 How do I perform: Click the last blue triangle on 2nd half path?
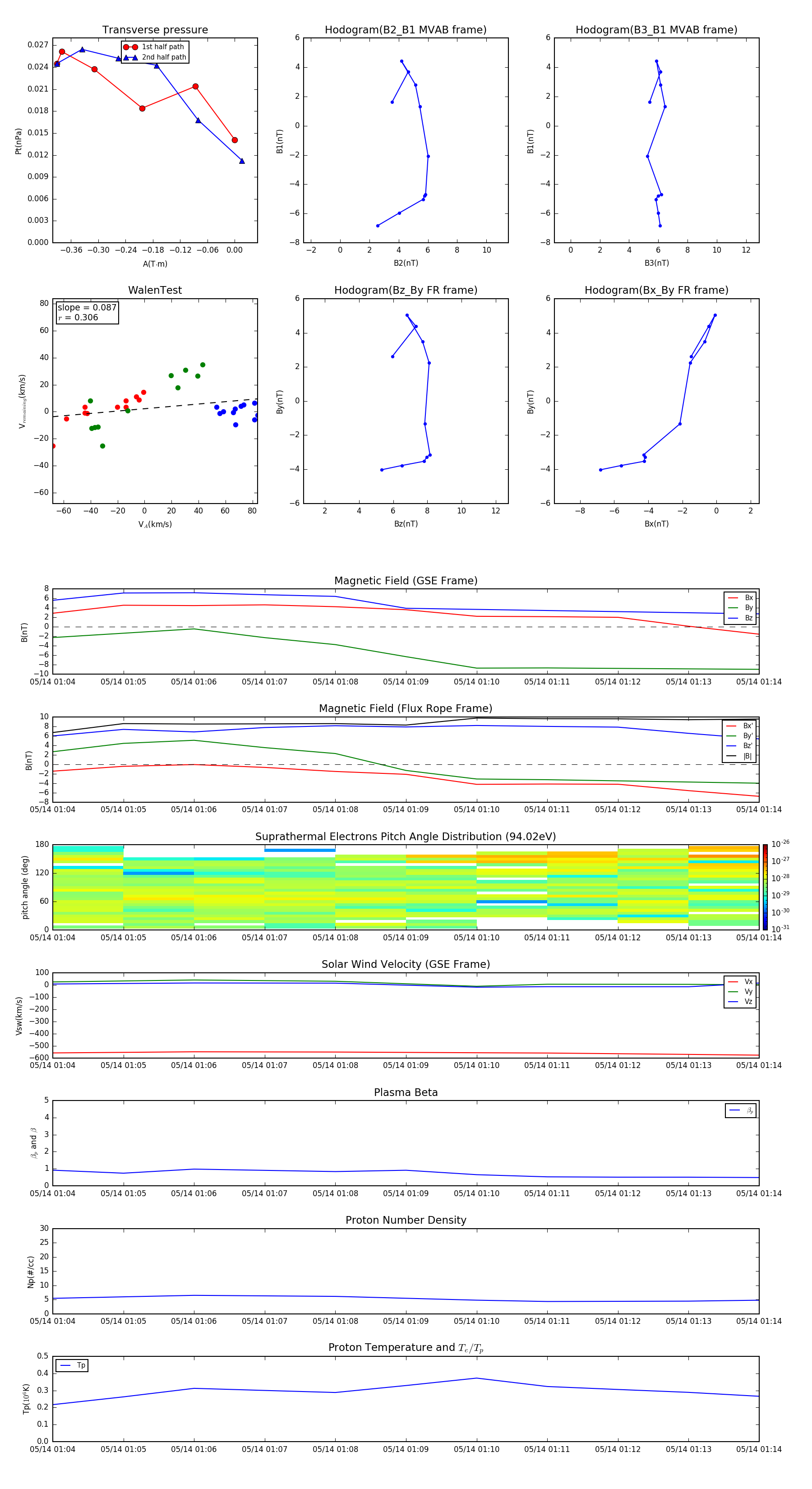[242, 161]
